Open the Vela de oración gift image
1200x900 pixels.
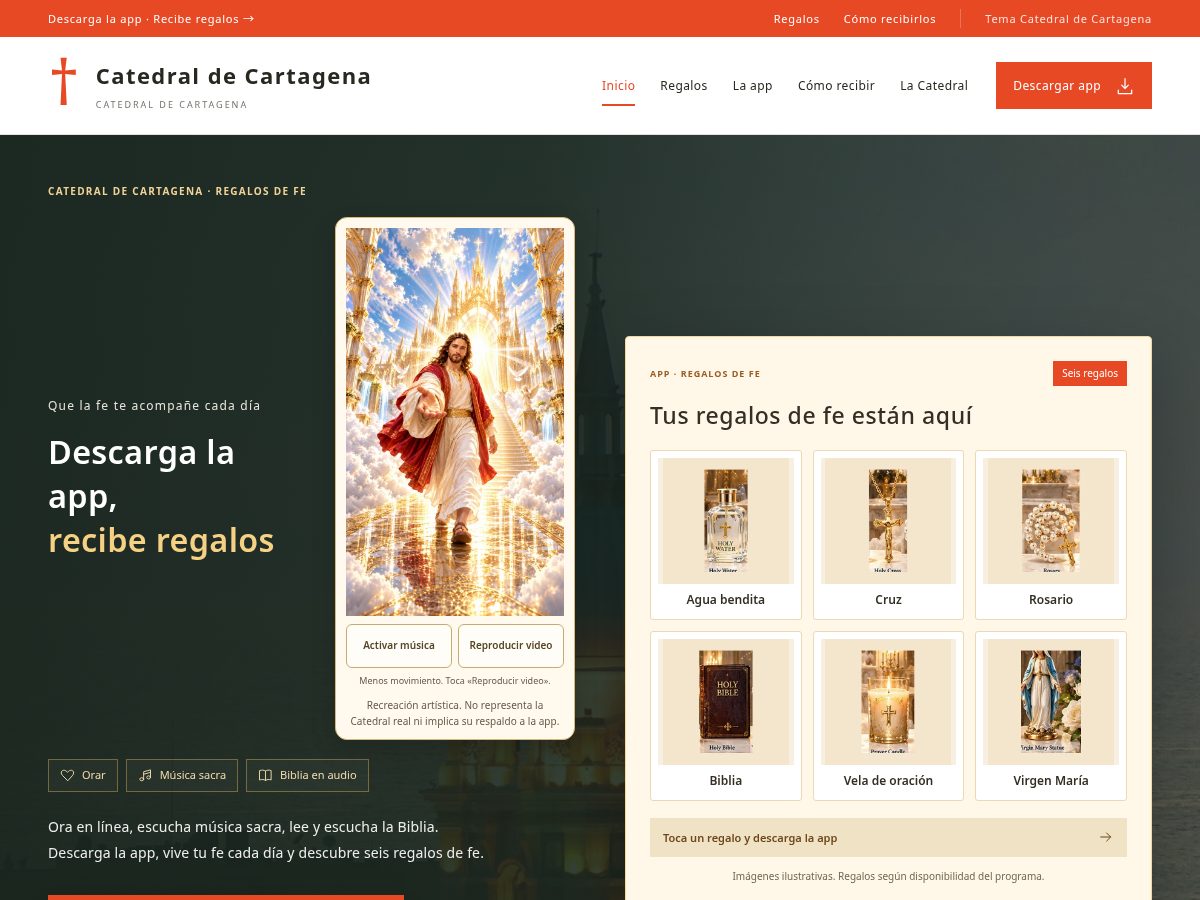click(x=888, y=702)
